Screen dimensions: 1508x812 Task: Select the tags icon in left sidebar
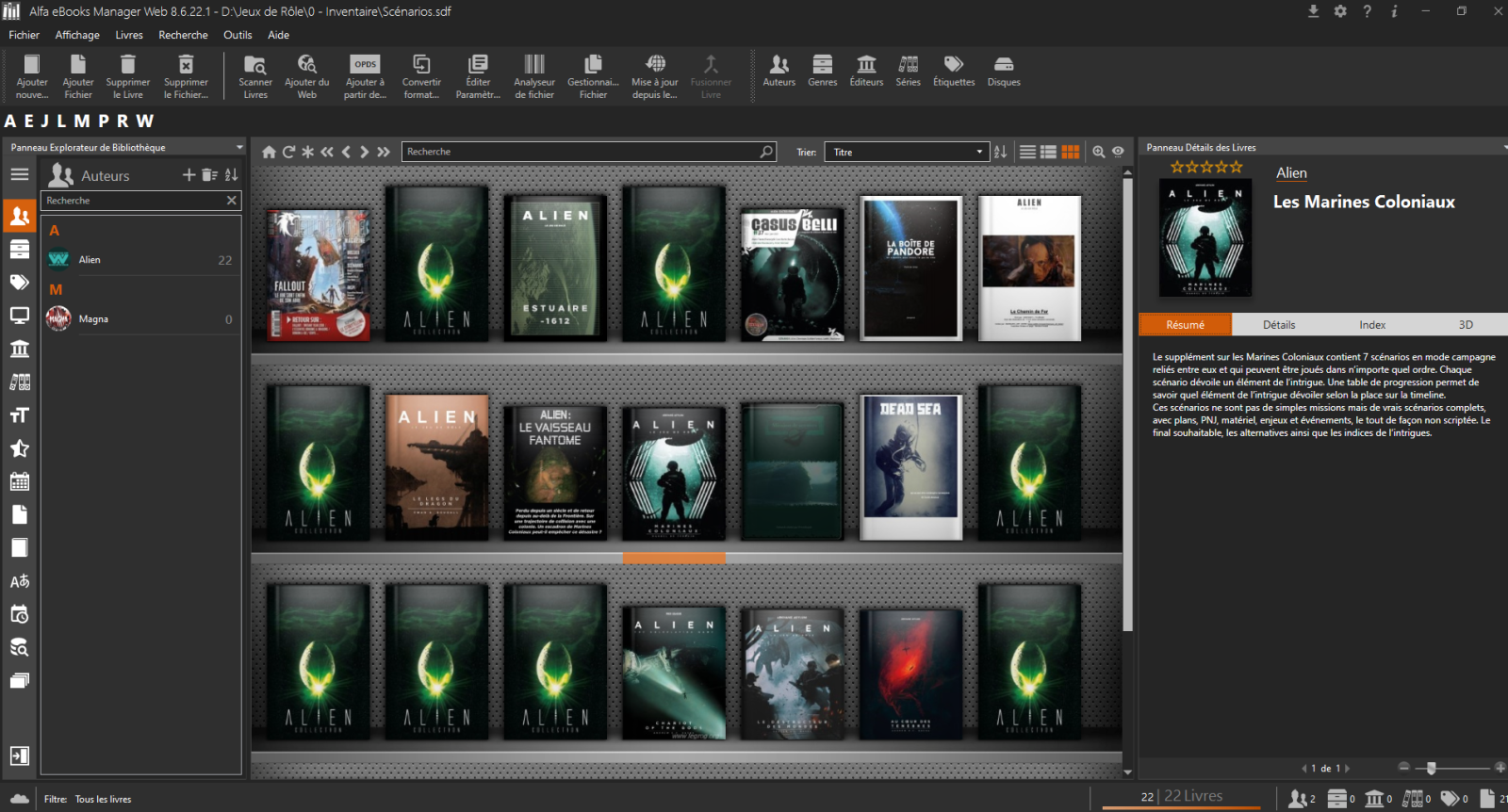[x=19, y=283]
